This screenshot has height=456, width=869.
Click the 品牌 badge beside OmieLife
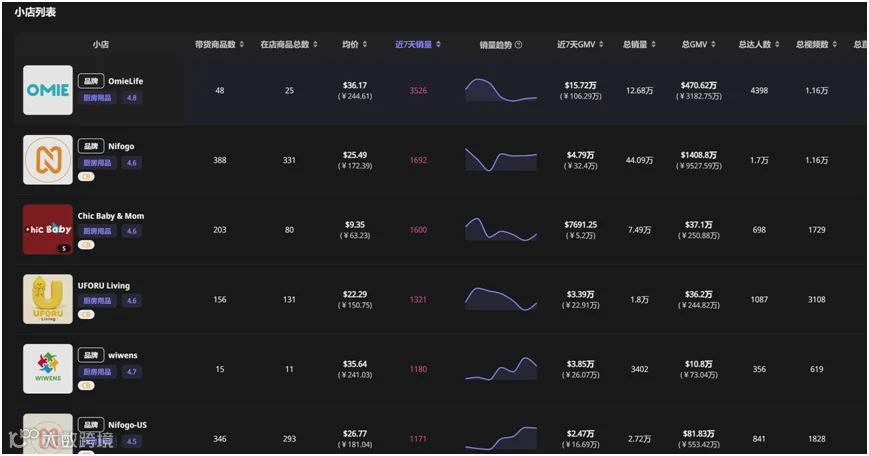tap(91, 81)
